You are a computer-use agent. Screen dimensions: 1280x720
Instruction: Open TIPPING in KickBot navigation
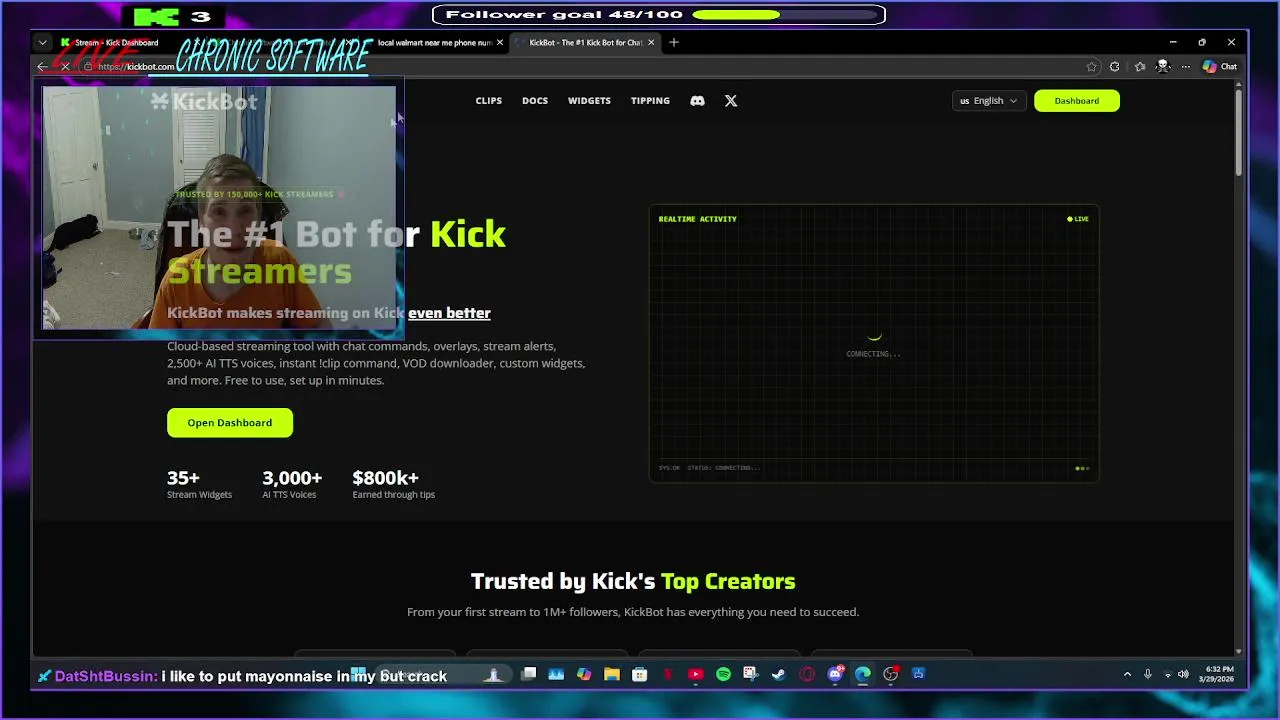point(650,100)
